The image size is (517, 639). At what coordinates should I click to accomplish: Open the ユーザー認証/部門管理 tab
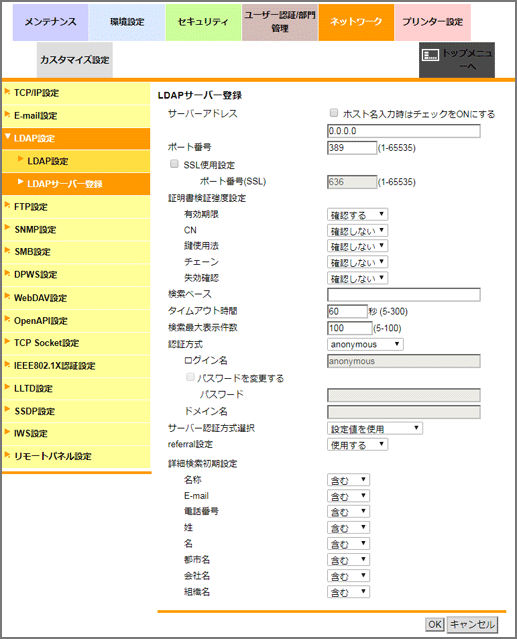pos(280,22)
